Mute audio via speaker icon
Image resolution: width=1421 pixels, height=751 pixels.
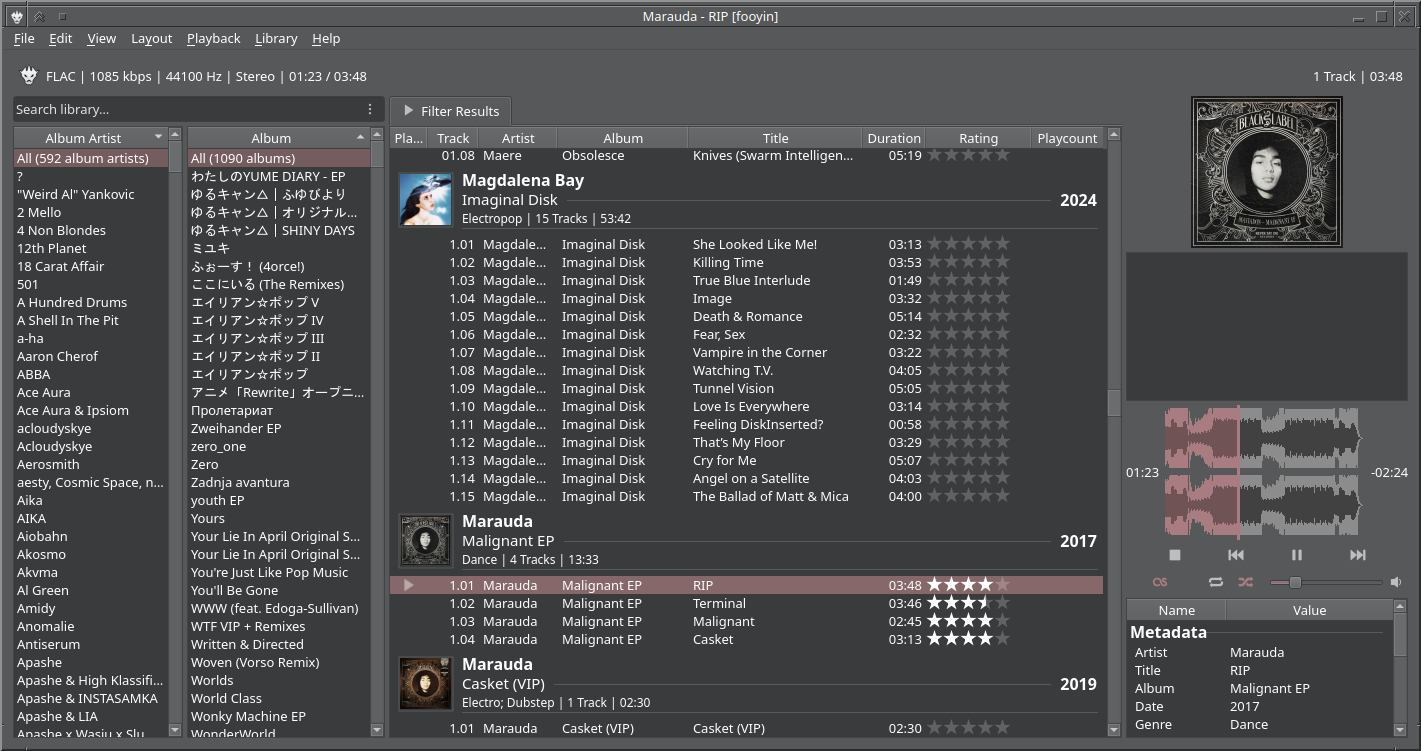point(1396,582)
